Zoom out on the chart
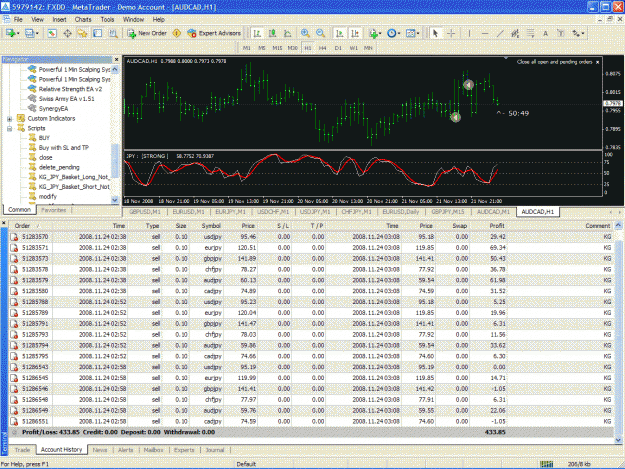The image size is (625, 469). coord(320,33)
